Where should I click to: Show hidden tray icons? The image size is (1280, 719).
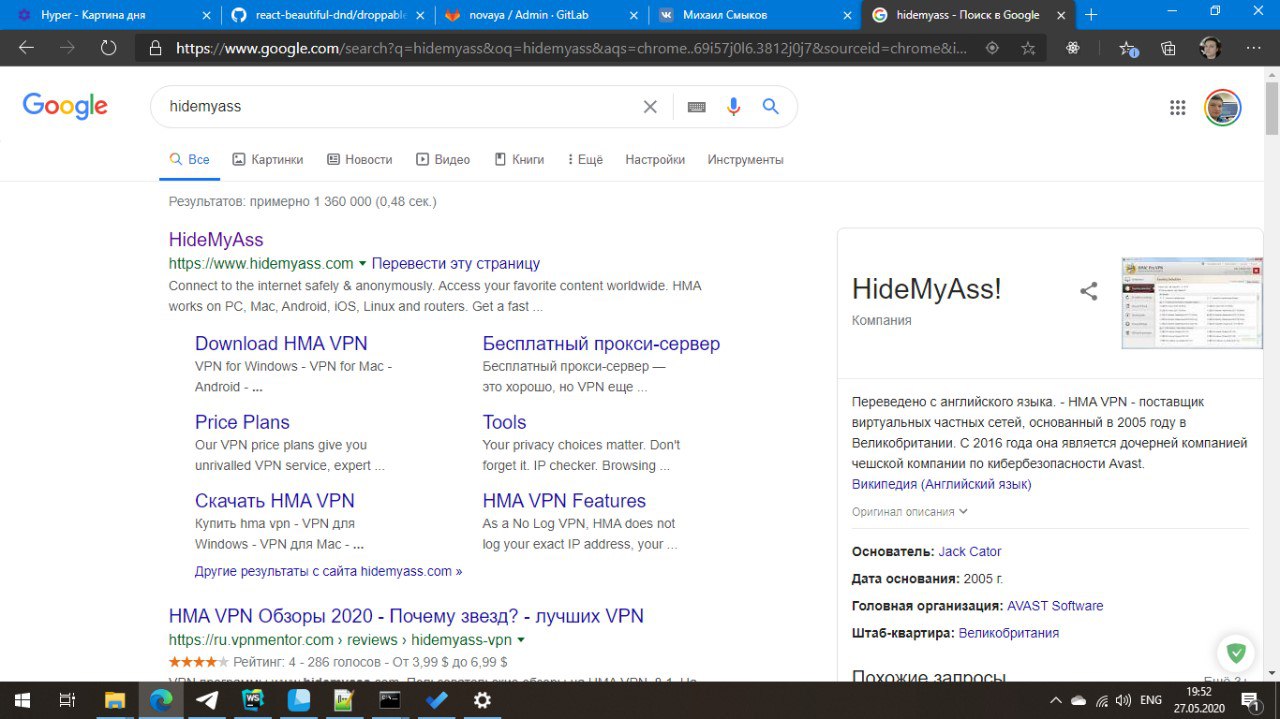[1055, 701]
